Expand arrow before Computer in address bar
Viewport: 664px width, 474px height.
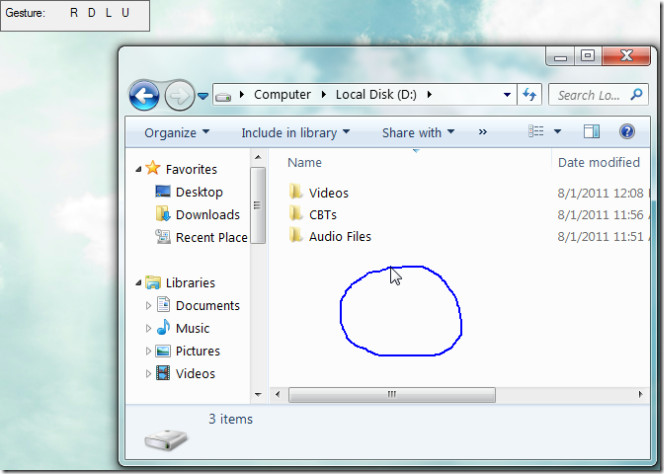point(242,94)
